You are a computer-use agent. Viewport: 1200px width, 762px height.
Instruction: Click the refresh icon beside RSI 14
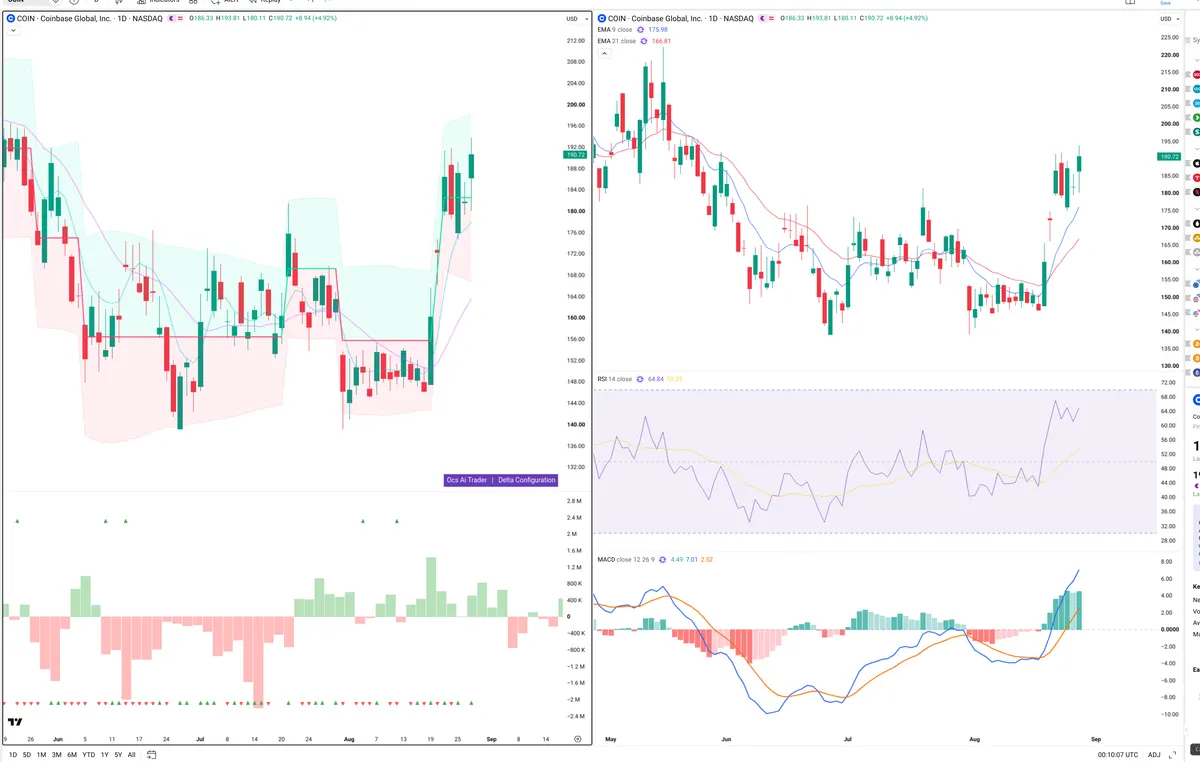point(641,379)
